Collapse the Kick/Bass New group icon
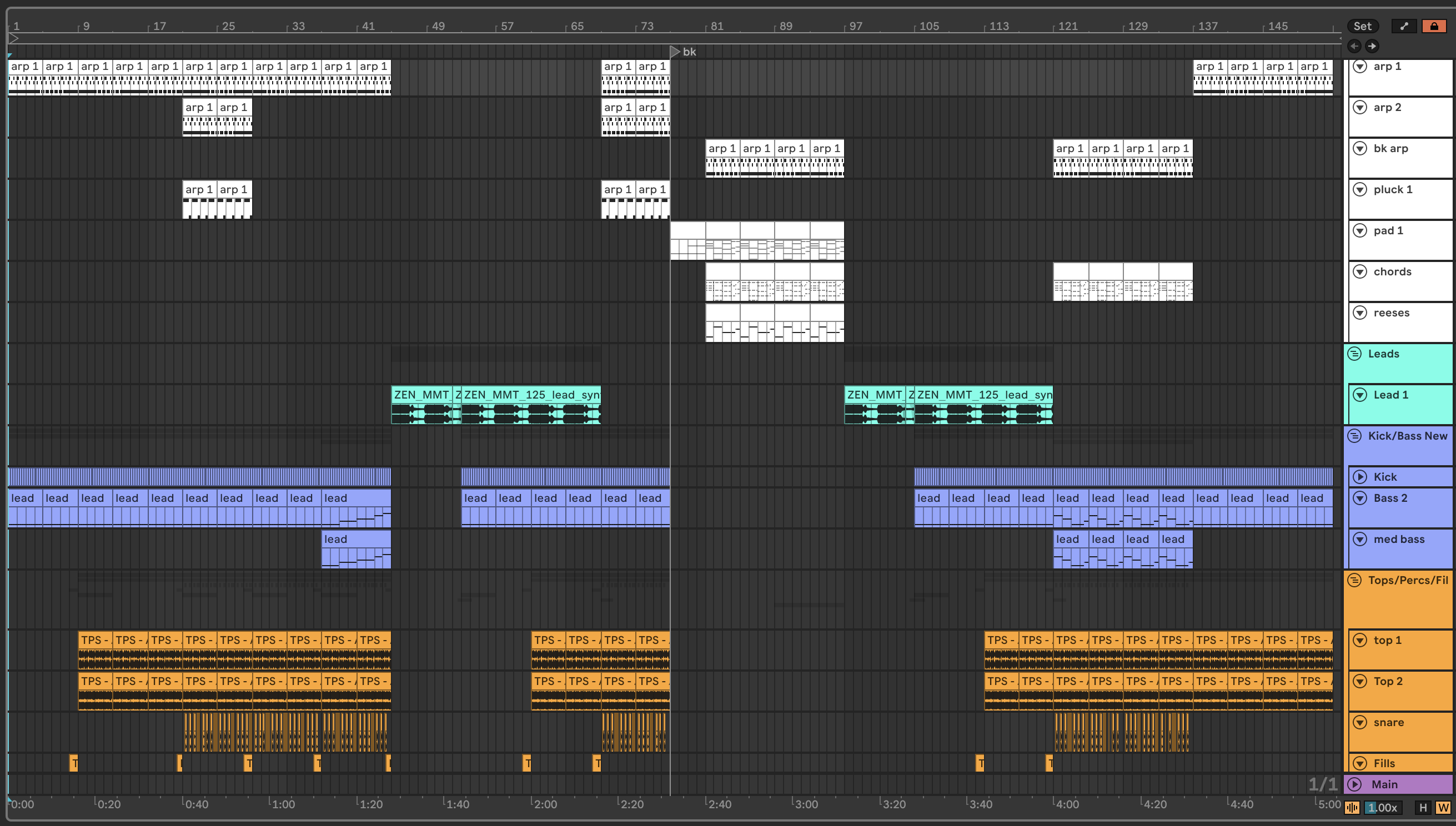The height and width of the screenshot is (826, 1456). pyautogui.click(x=1354, y=436)
